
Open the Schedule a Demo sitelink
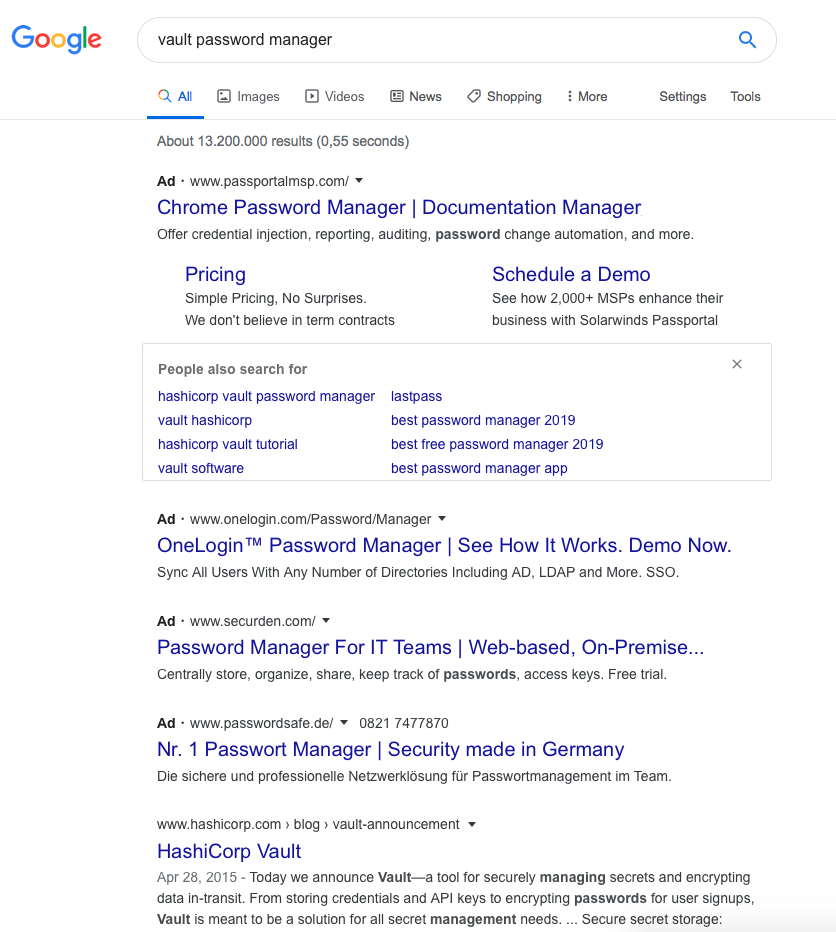click(x=571, y=275)
